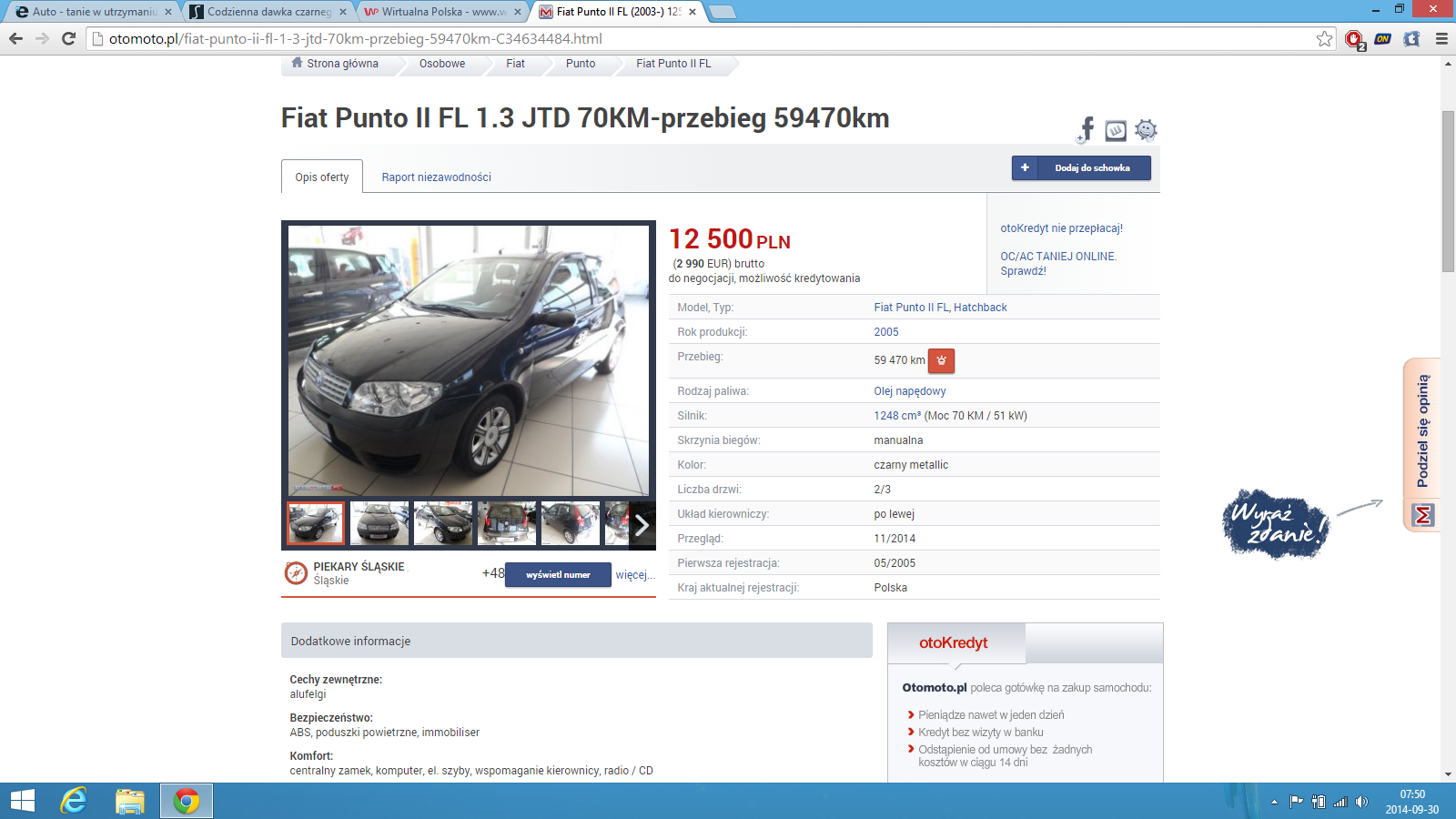Viewport: 1456px width, 819px height.
Task: Click the M icon under Podziel się opinią
Action: 1423,516
